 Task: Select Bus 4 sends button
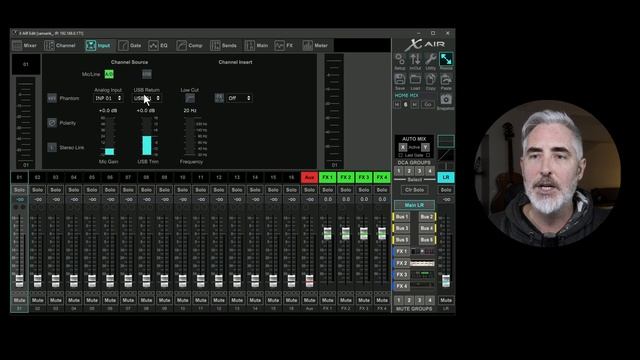427,228
